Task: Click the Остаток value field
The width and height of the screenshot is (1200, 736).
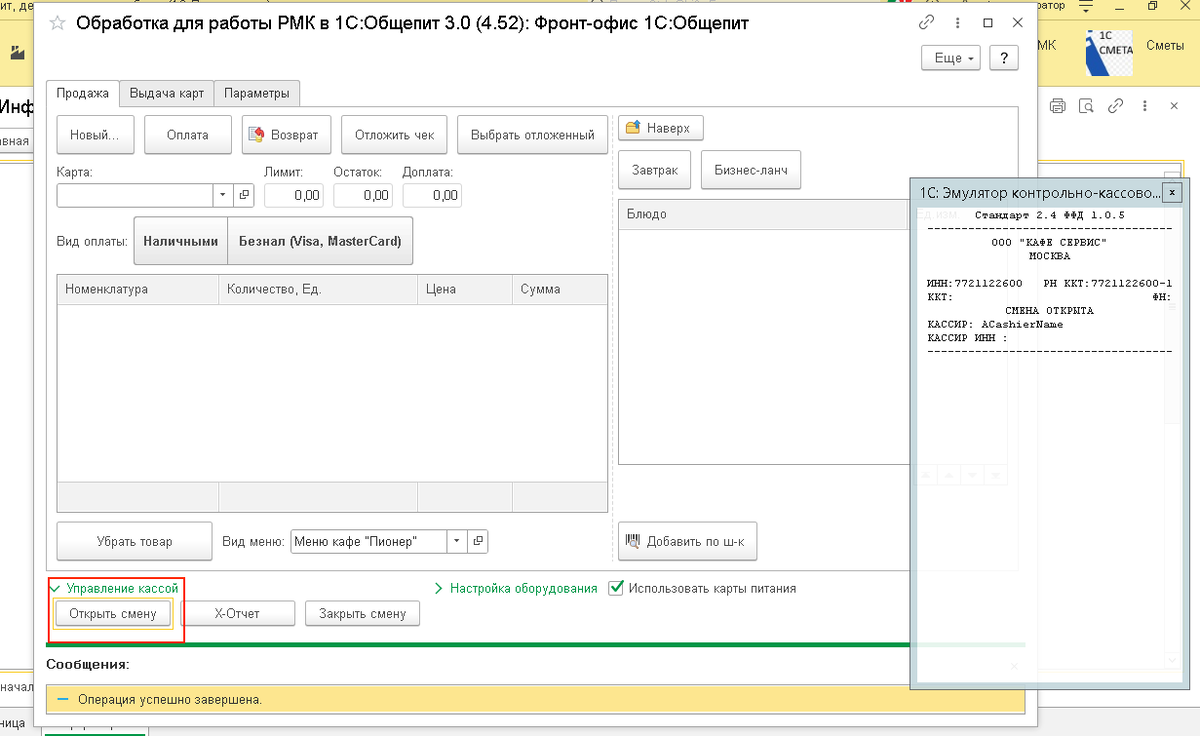Action: click(x=363, y=195)
